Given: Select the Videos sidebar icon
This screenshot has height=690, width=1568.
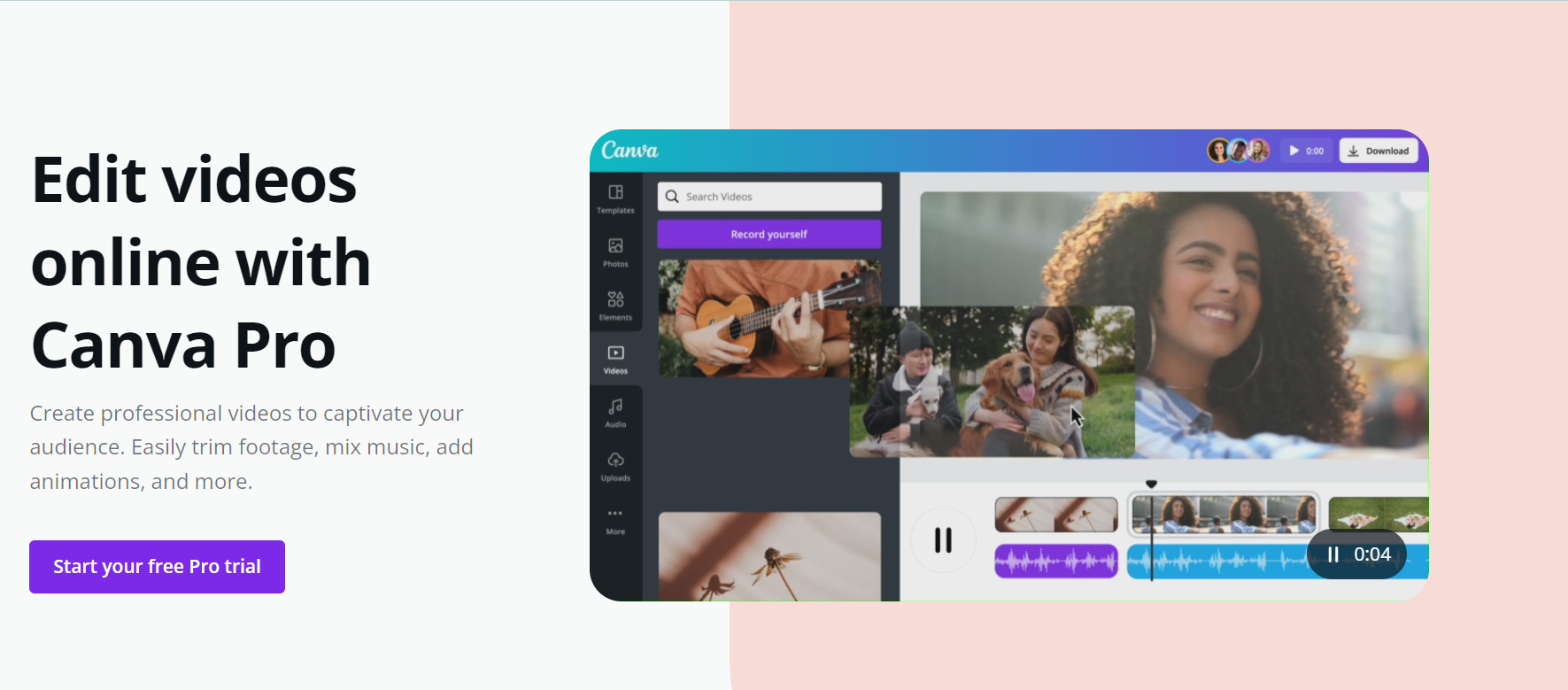Looking at the screenshot, I should pos(615,360).
